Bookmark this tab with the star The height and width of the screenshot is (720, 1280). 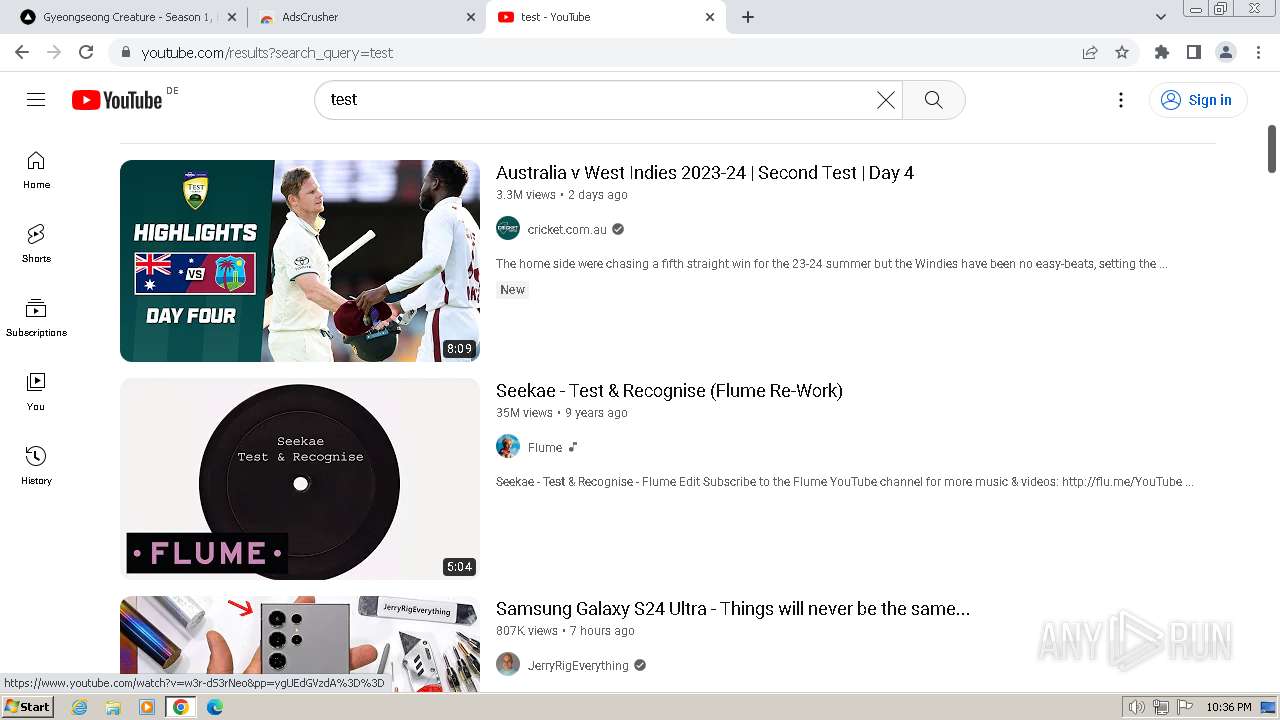pyautogui.click(x=1122, y=53)
